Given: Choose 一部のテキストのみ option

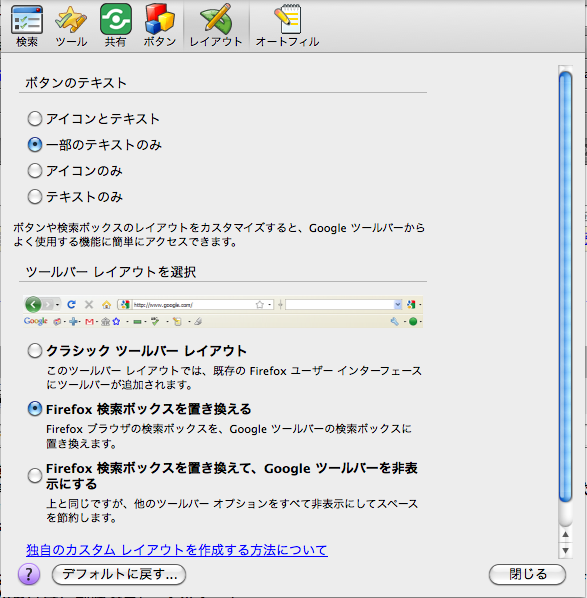Looking at the screenshot, I should [x=35, y=145].
